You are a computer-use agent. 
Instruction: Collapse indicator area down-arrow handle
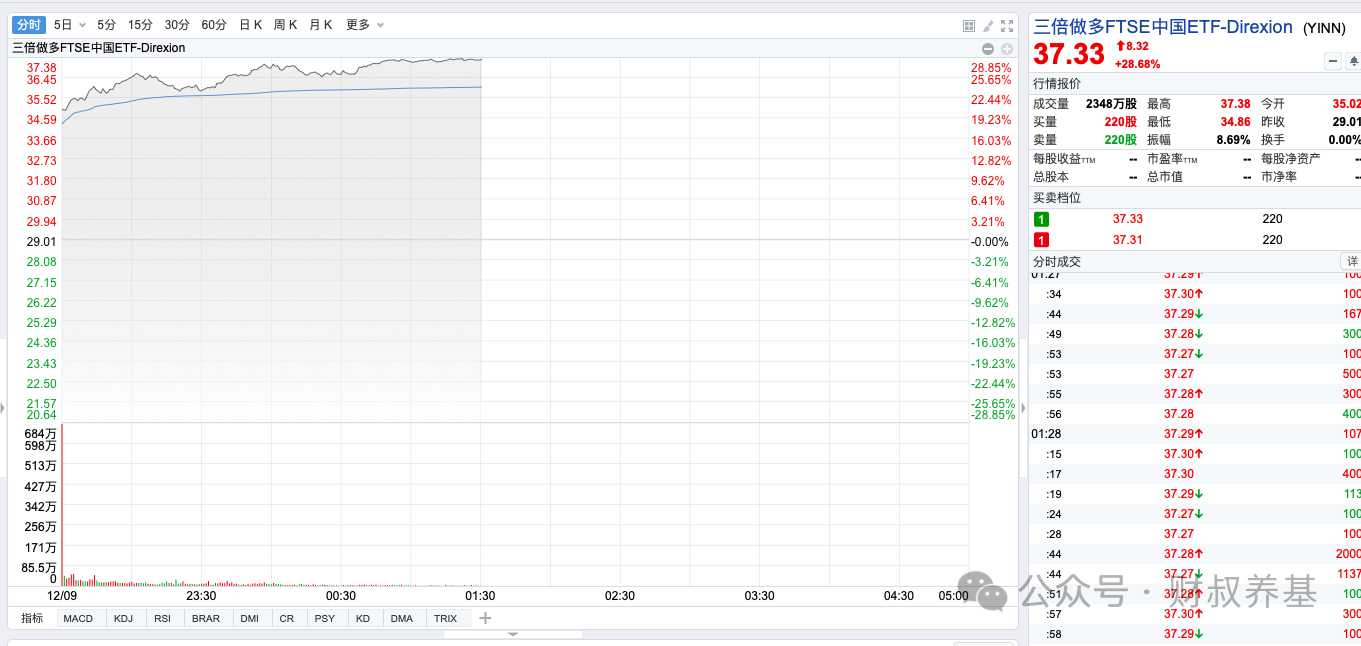coord(513,634)
